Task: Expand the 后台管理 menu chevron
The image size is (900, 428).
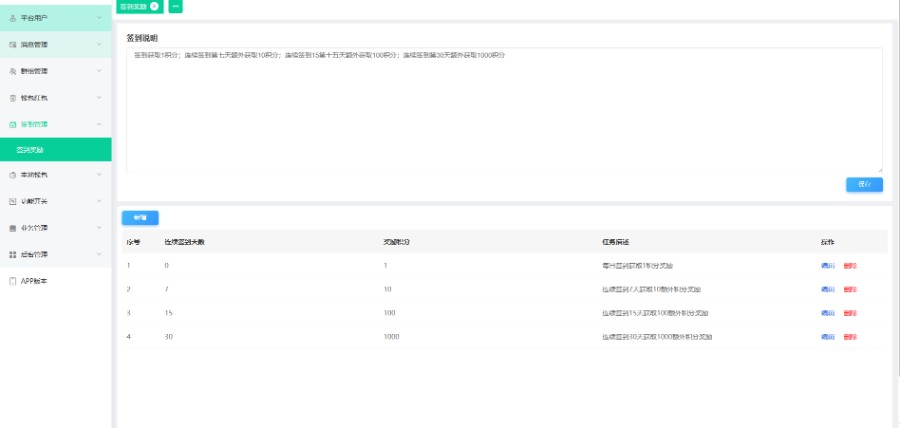Action: click(x=99, y=255)
